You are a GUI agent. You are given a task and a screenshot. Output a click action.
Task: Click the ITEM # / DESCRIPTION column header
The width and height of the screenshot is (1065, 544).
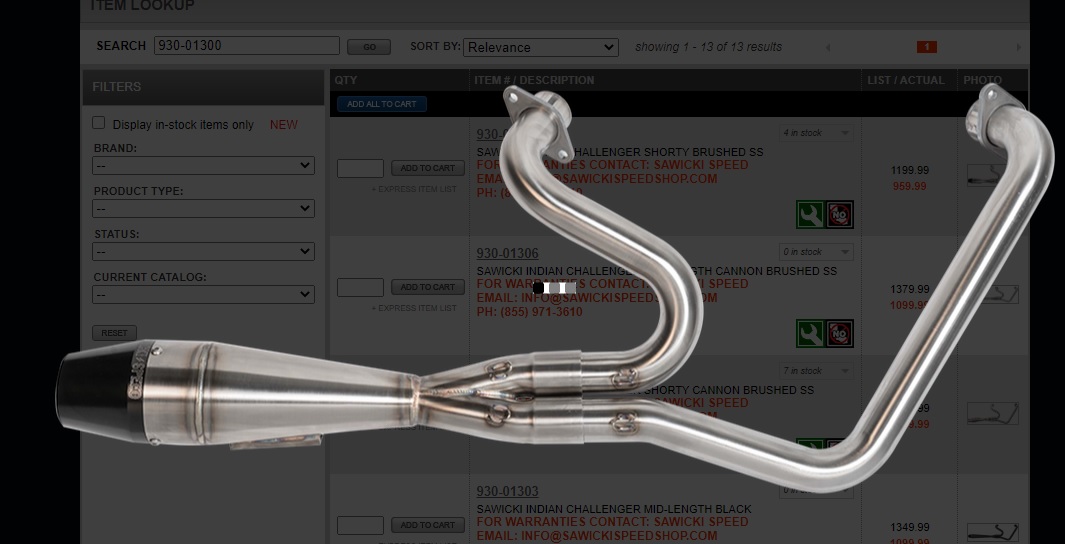[x=534, y=80]
